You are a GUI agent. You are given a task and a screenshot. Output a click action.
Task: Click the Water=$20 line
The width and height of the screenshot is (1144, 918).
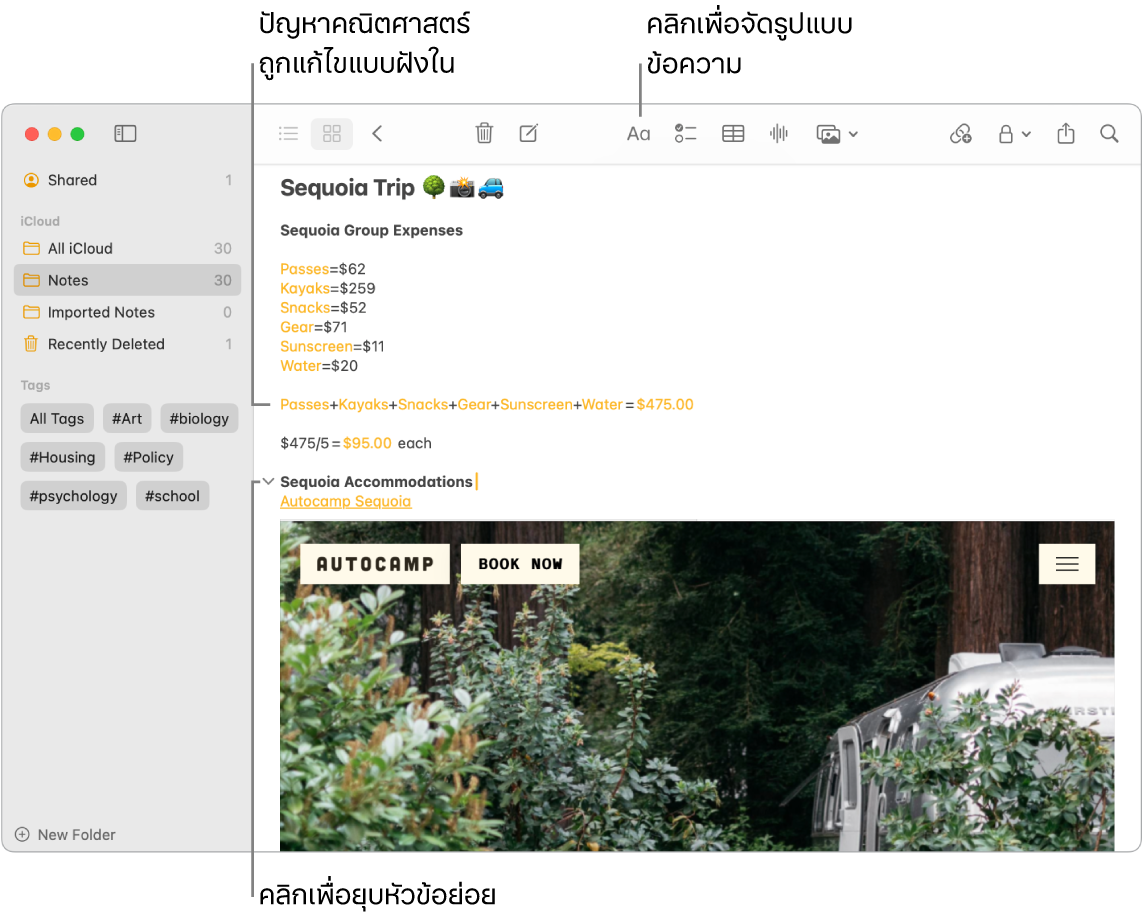(x=319, y=366)
